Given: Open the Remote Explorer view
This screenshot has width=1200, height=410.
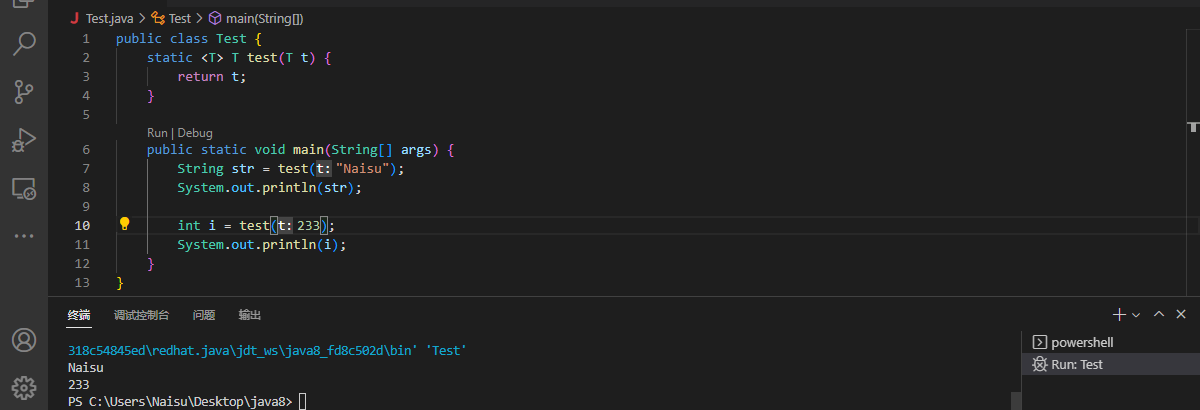Looking at the screenshot, I should (x=24, y=188).
